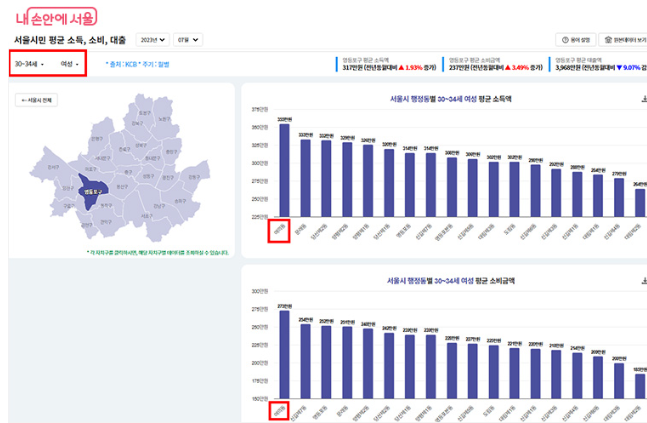
Task: Choose 서초구 district on the map
Action: coord(147,216)
